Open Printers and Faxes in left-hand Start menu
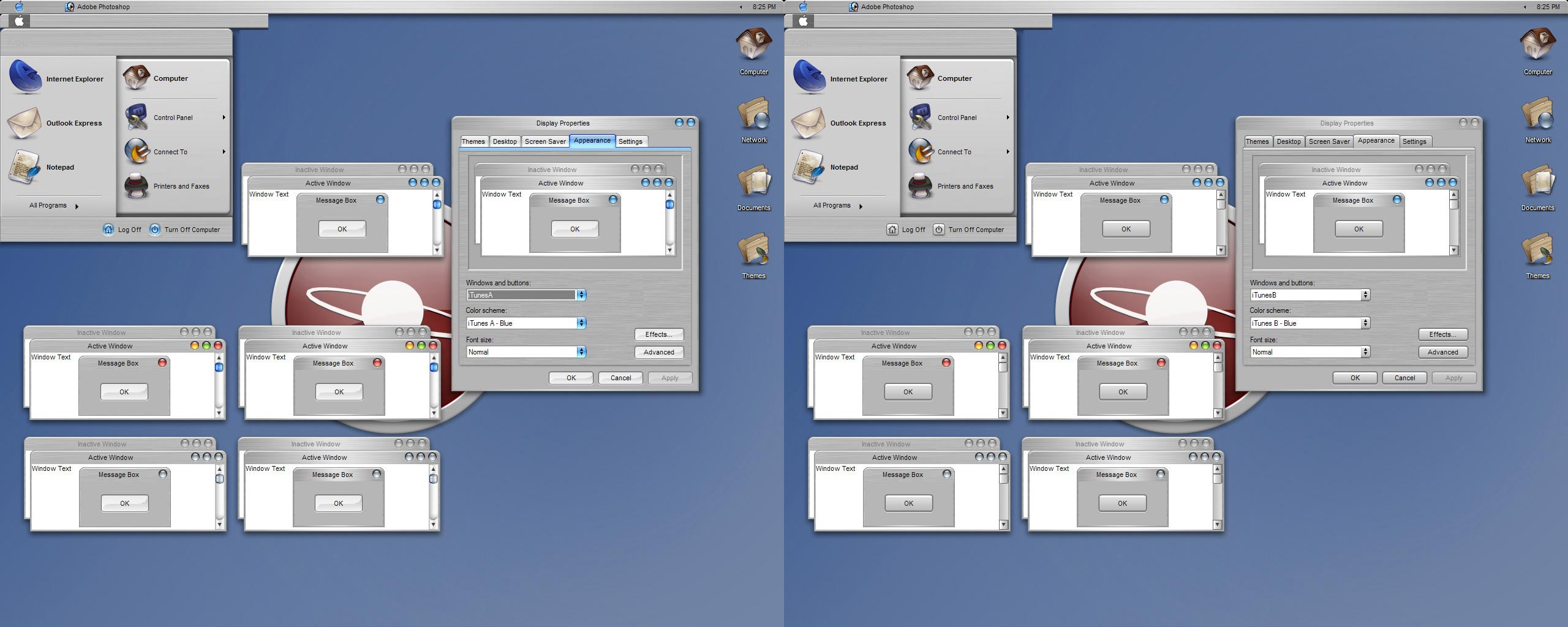The image size is (1568, 627). 167,186
